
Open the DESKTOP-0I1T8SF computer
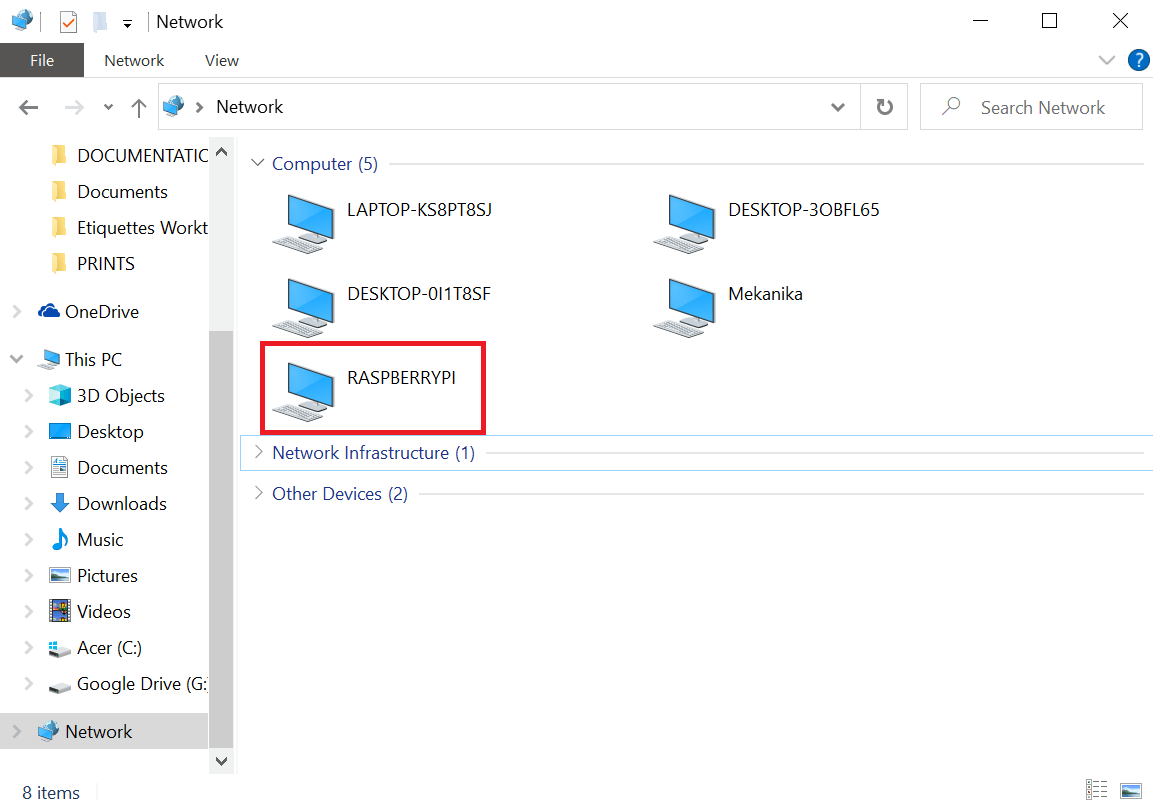pyautogui.click(x=382, y=307)
